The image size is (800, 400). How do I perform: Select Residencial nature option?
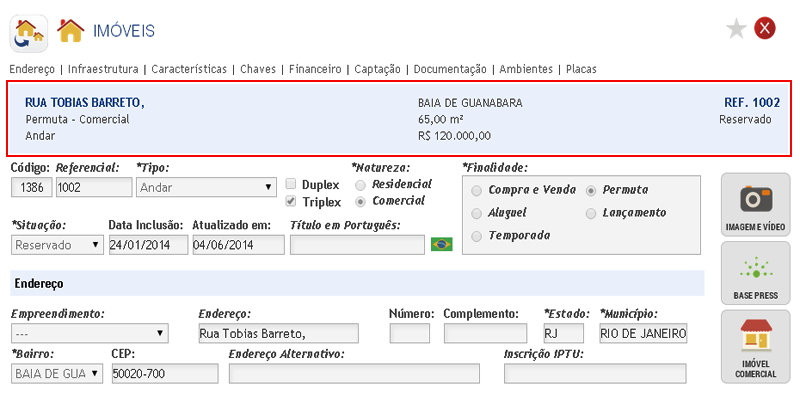click(x=361, y=185)
